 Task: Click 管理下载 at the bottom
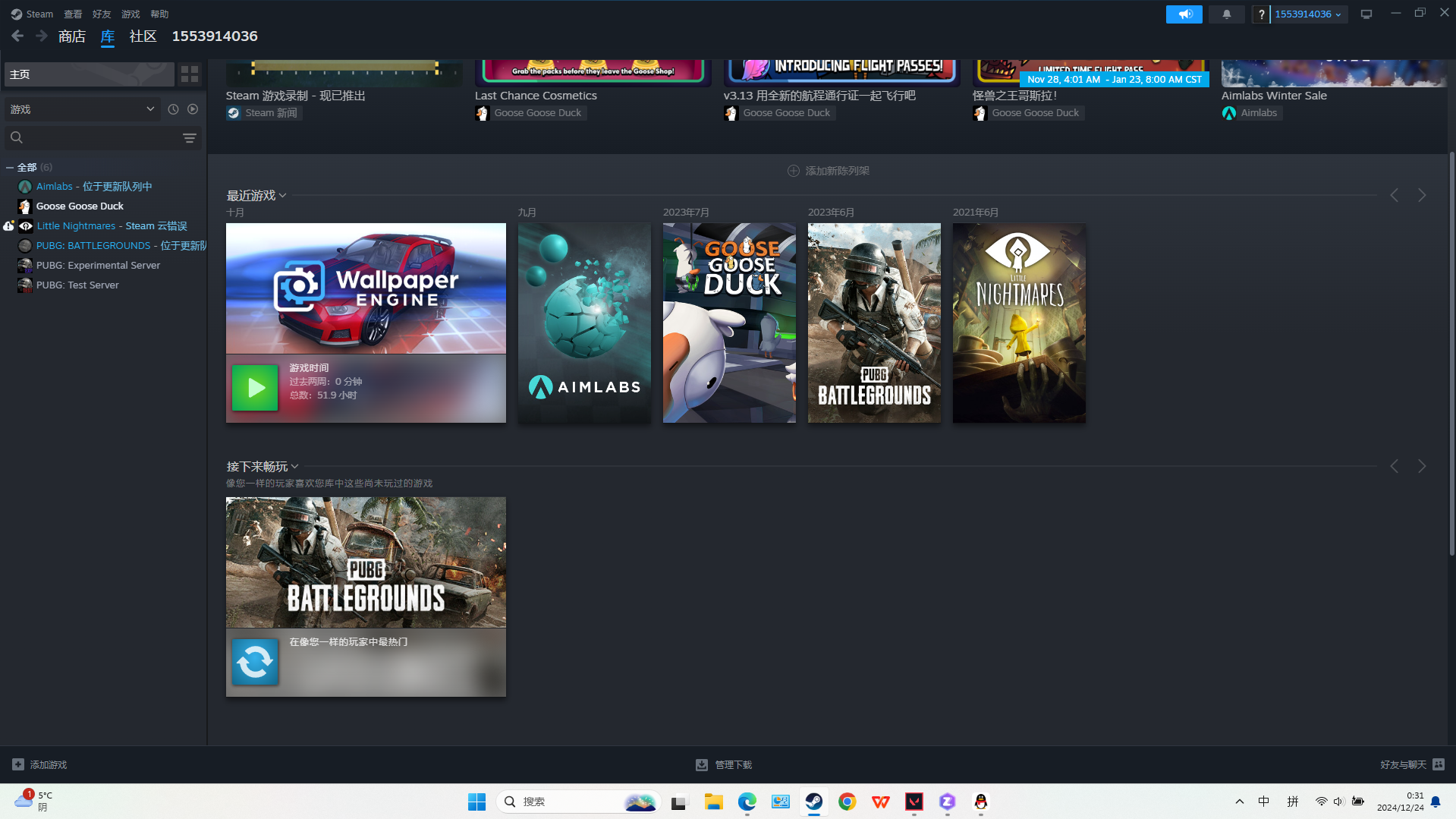734,764
